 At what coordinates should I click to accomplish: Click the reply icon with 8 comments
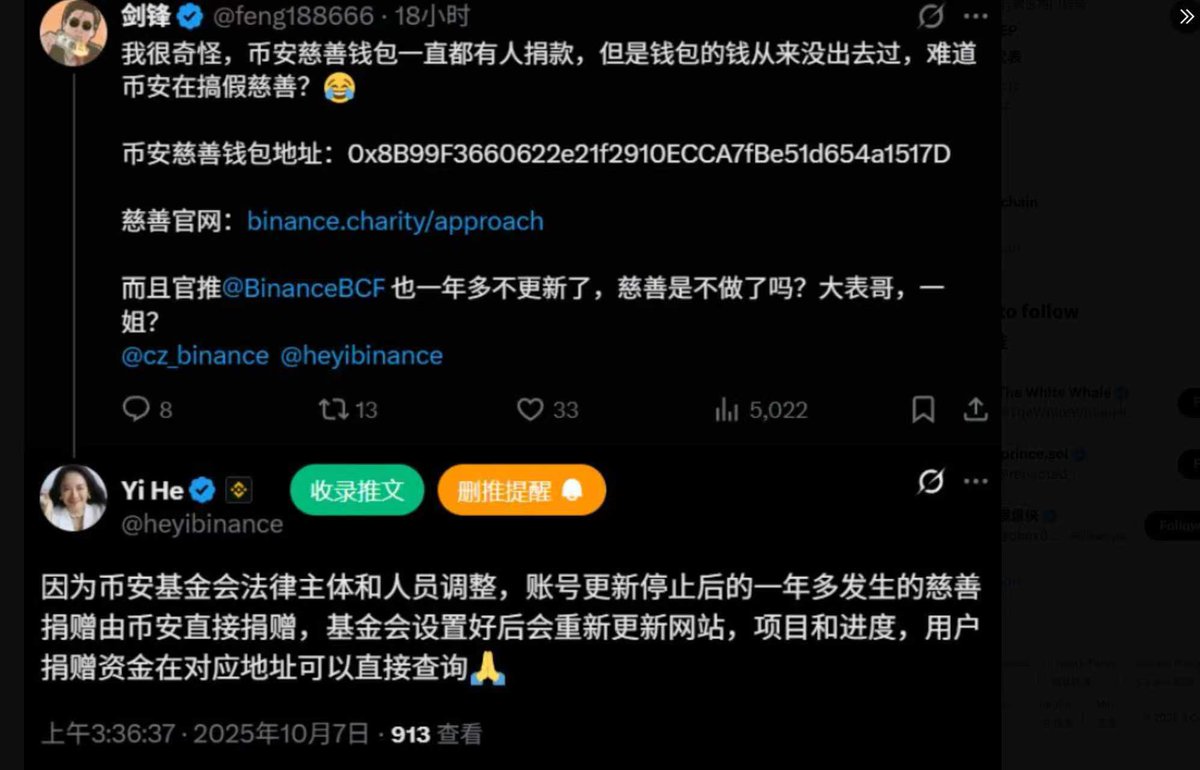tap(136, 409)
